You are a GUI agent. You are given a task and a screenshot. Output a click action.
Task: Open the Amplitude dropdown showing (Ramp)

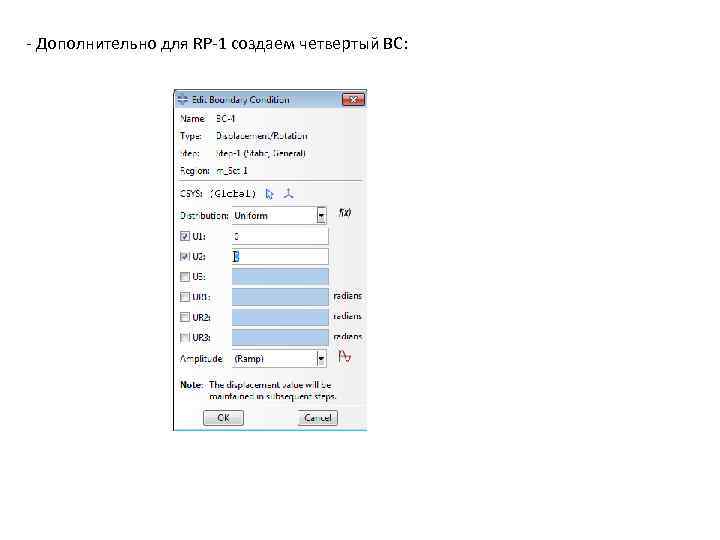click(279, 359)
